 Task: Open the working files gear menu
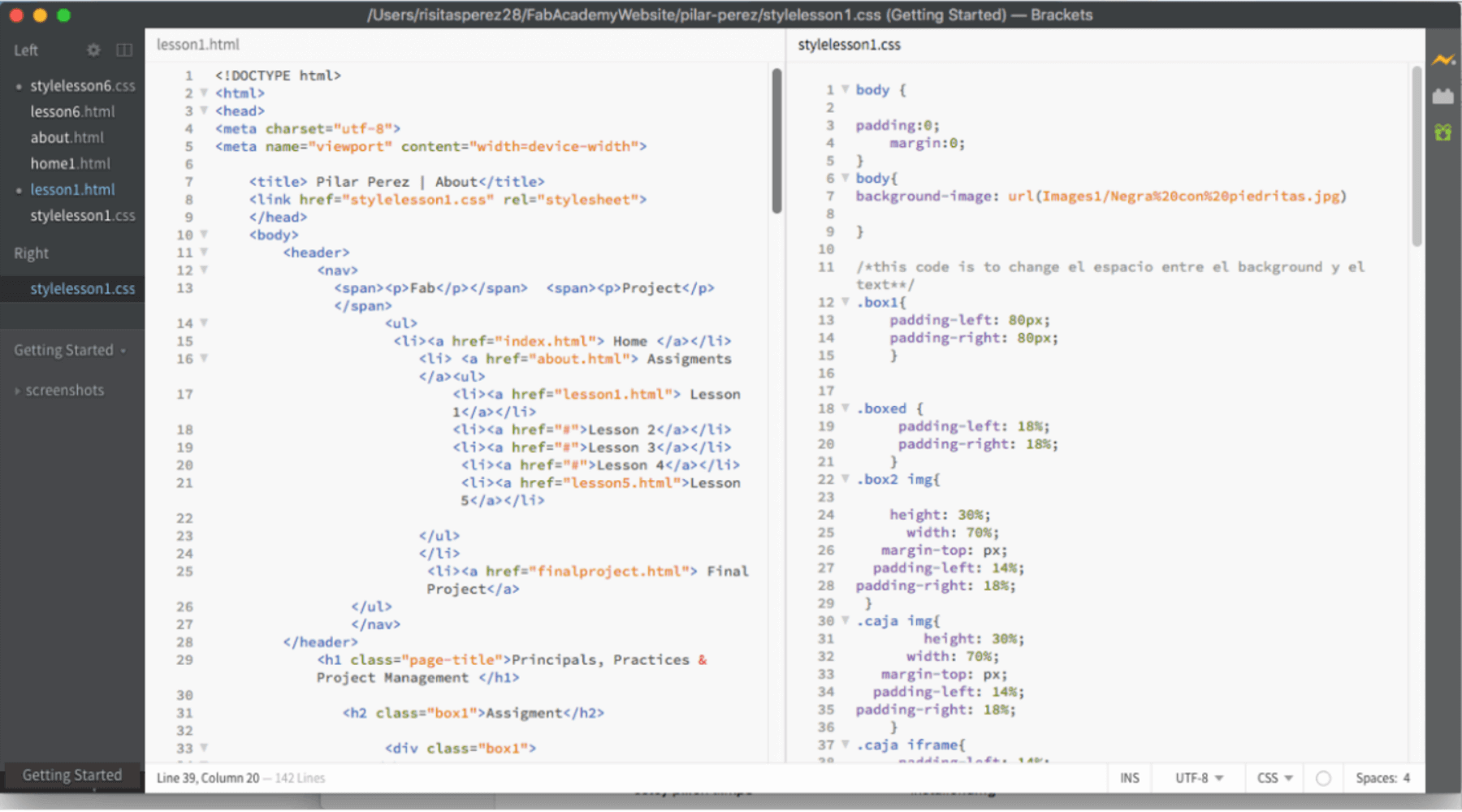pyautogui.click(x=93, y=50)
